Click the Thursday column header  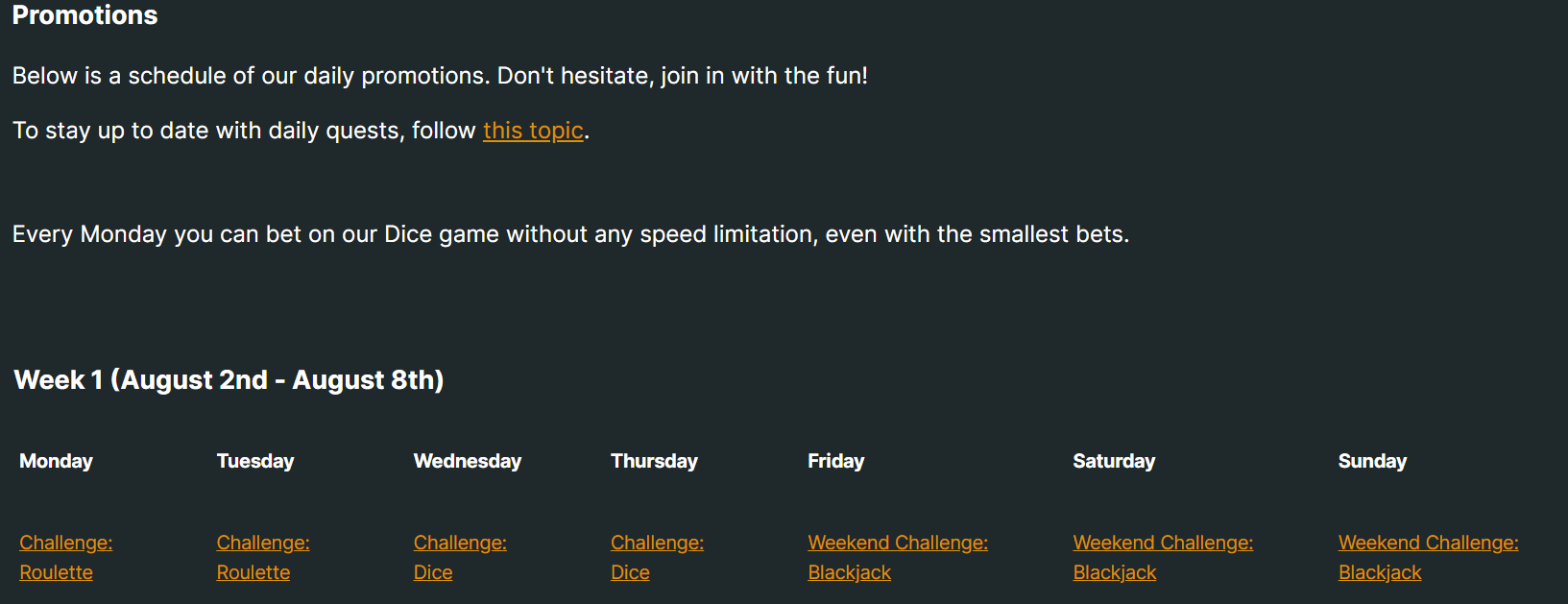coord(654,461)
